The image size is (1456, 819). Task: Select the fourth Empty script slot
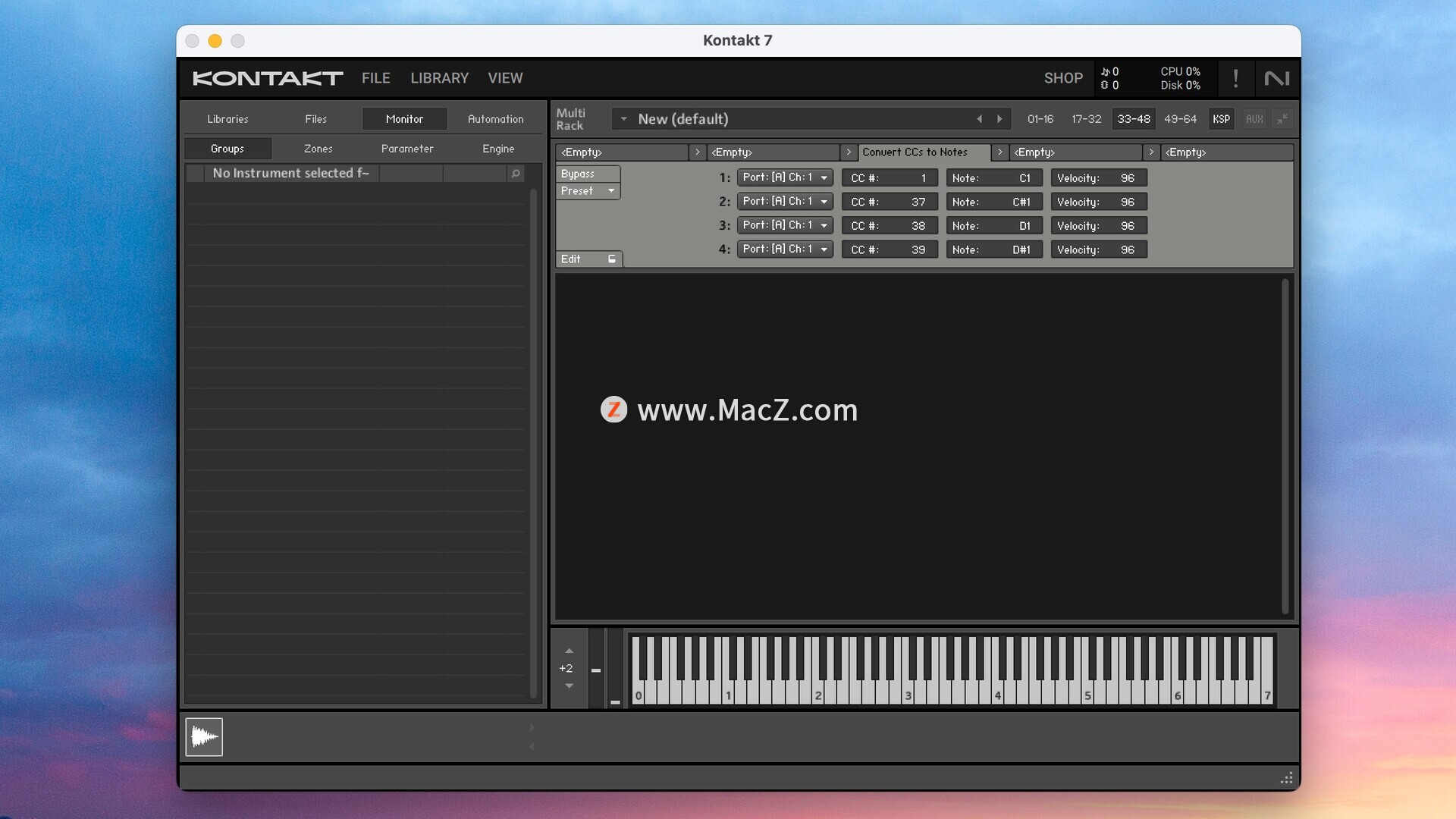tap(1076, 152)
